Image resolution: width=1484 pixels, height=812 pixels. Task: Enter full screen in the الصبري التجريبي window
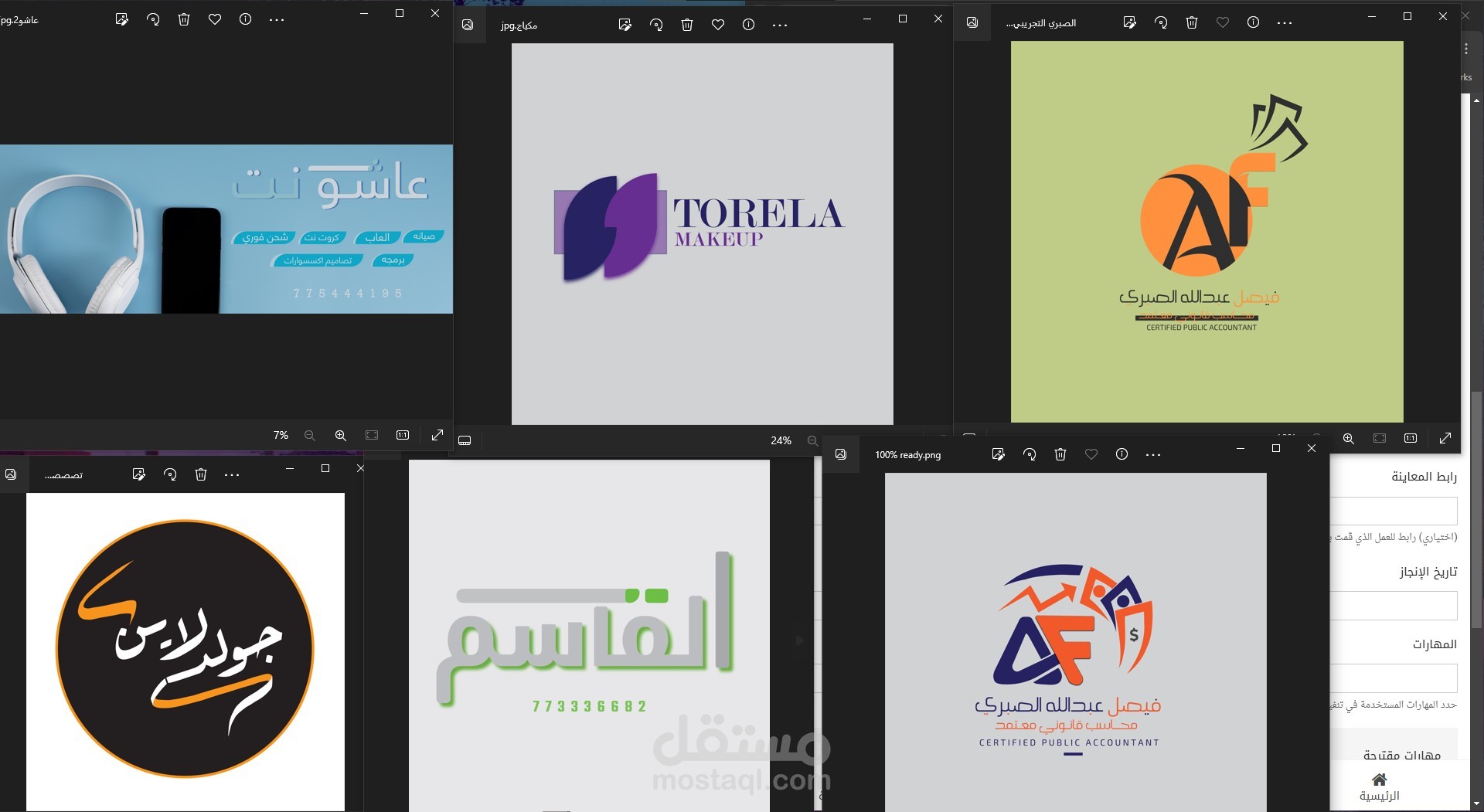point(1445,438)
